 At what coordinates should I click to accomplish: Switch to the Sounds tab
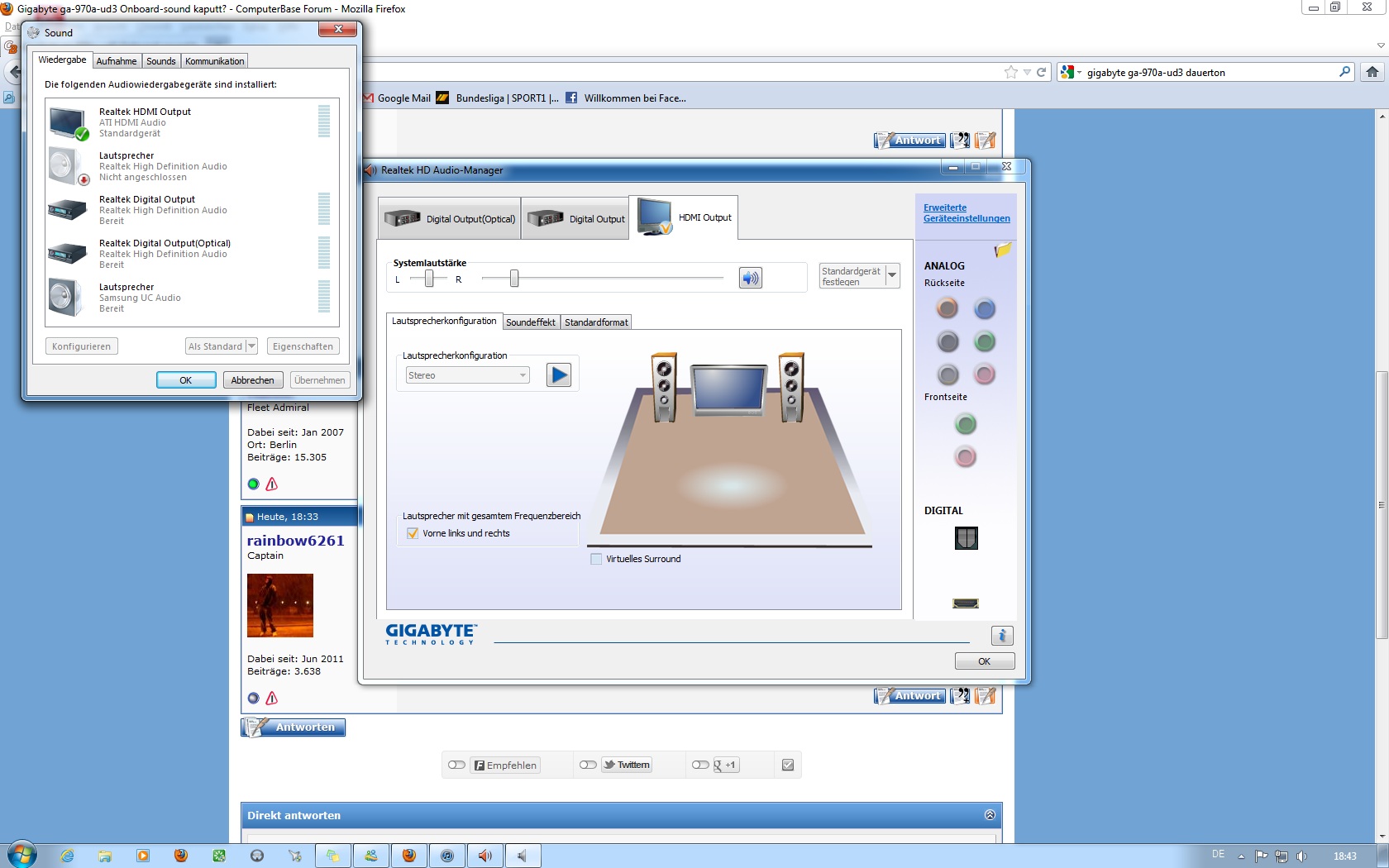coord(161,61)
